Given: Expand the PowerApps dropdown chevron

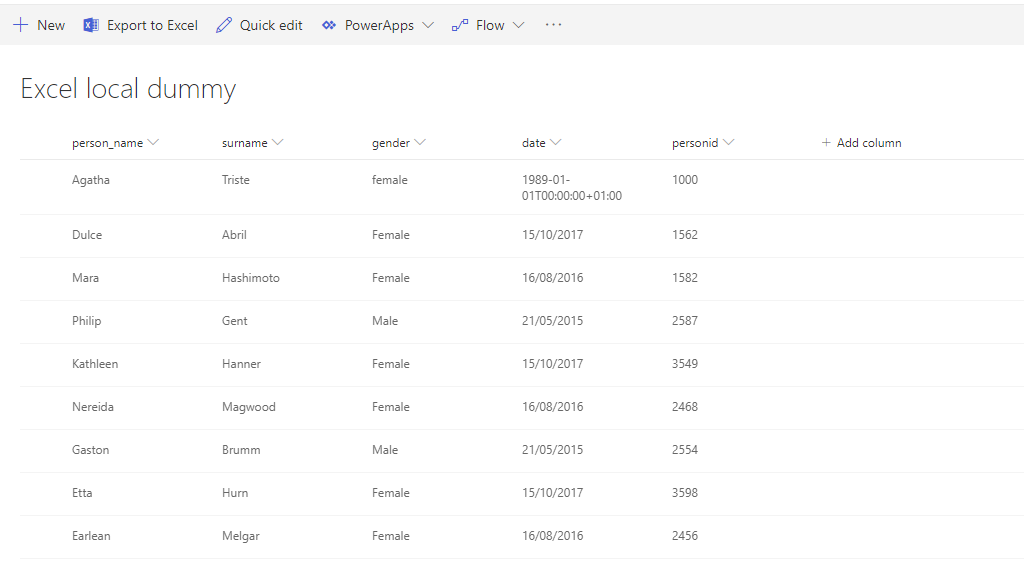Looking at the screenshot, I should [x=428, y=25].
